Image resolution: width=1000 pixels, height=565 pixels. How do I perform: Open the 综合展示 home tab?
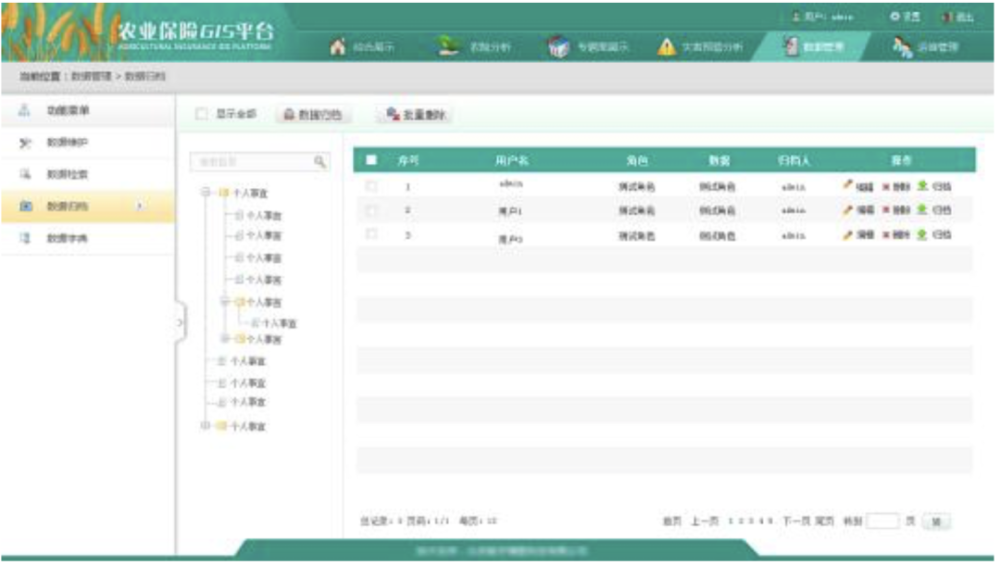[362, 47]
